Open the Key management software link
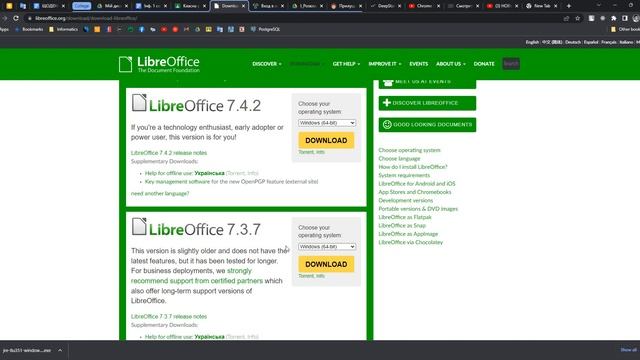 click(178, 182)
